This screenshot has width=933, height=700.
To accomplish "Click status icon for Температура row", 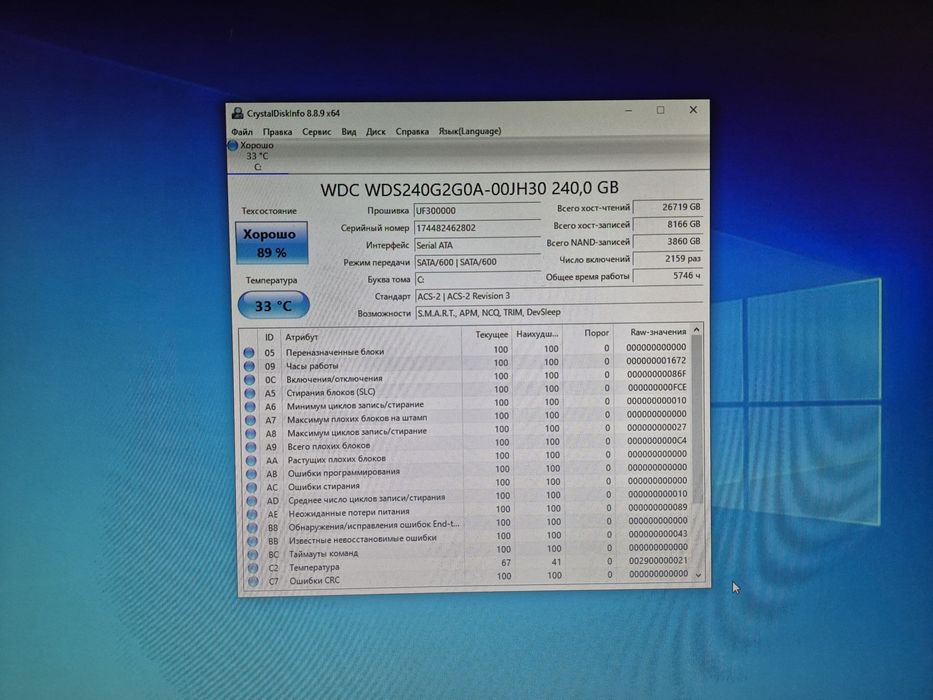I will [x=253, y=568].
